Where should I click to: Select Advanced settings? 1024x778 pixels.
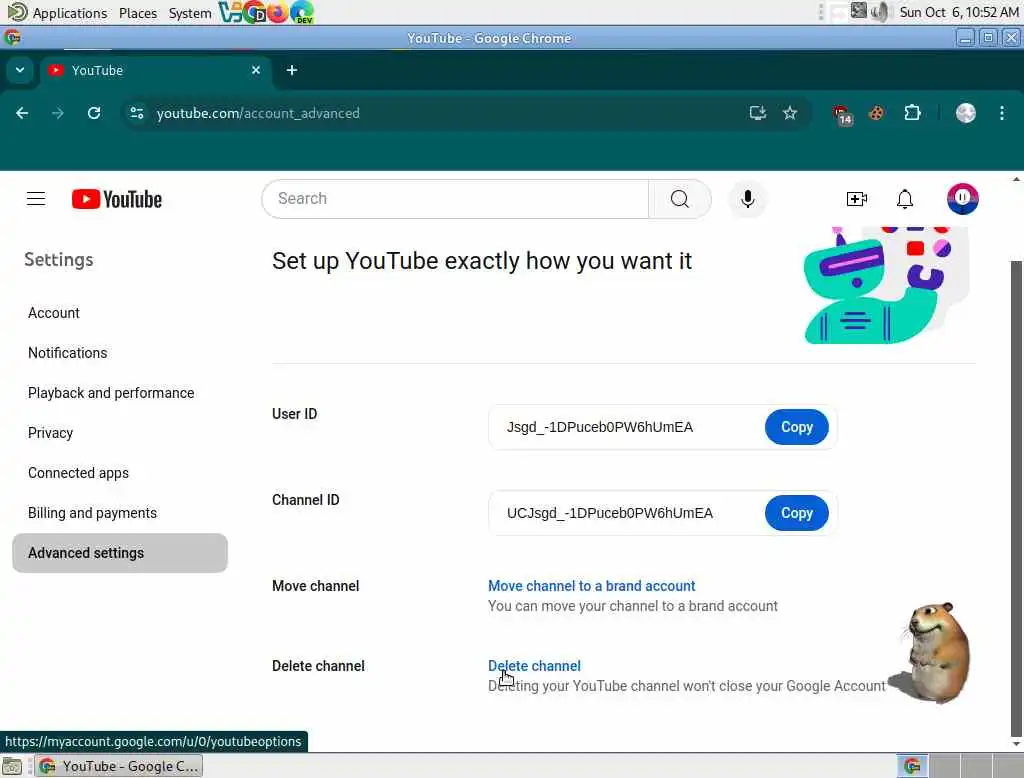[120, 553]
